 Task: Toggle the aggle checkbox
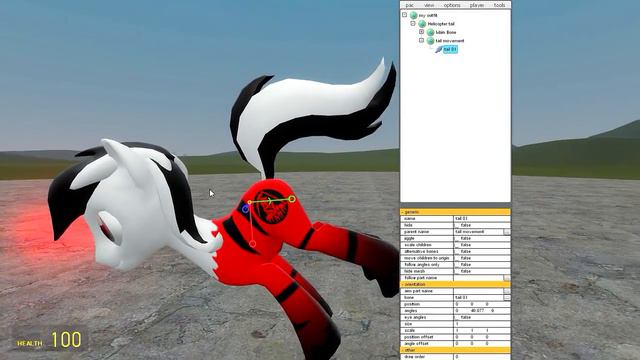457,238
